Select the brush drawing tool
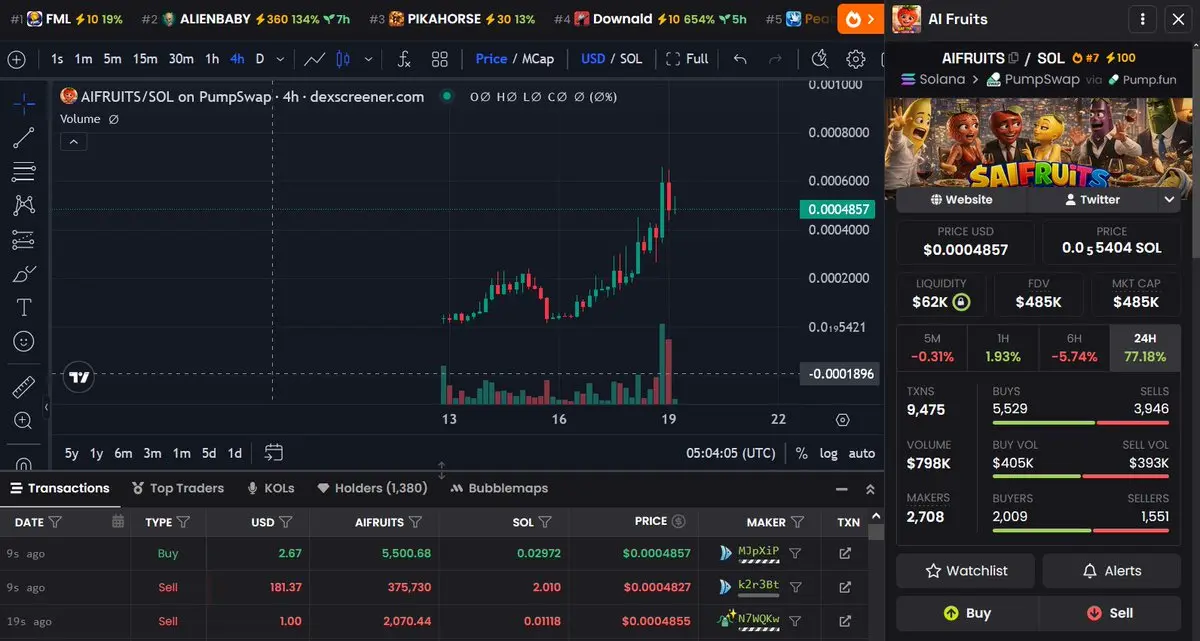 pyautogui.click(x=24, y=274)
